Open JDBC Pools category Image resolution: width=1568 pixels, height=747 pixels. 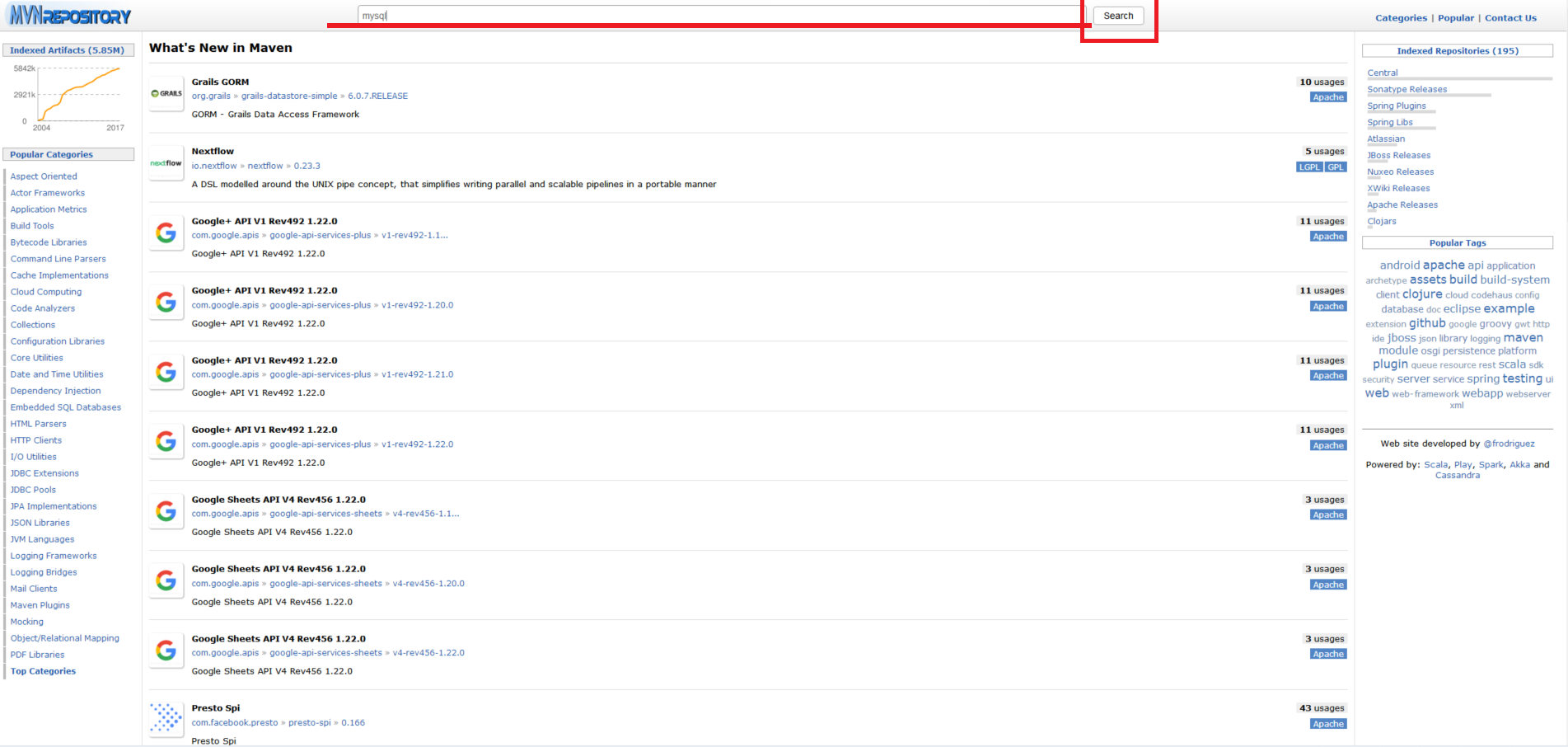pos(33,490)
